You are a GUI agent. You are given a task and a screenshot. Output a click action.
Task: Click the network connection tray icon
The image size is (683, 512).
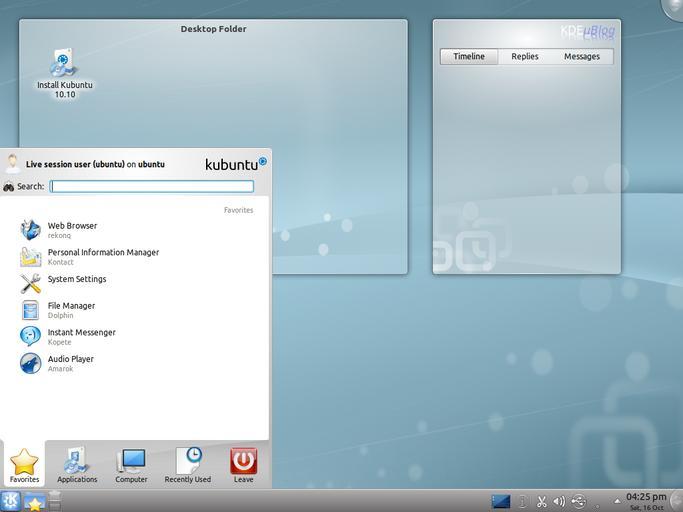(x=579, y=502)
